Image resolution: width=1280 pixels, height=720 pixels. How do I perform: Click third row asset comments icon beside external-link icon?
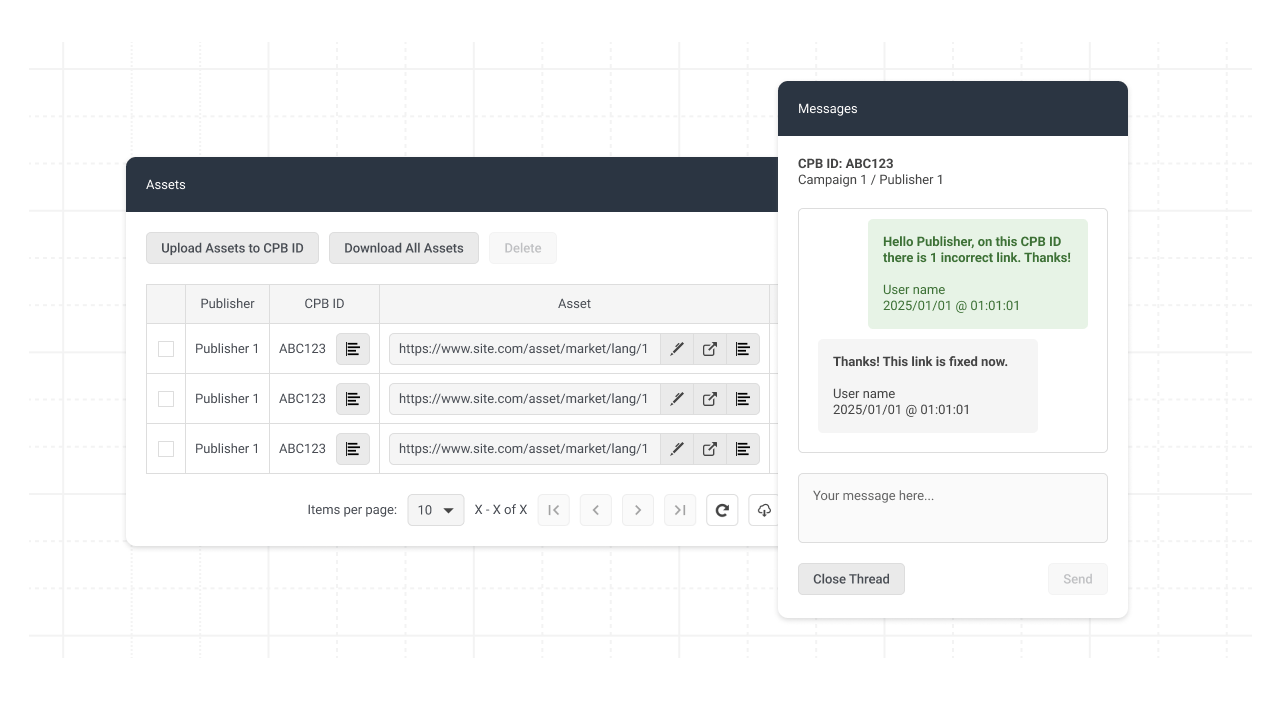(x=743, y=449)
